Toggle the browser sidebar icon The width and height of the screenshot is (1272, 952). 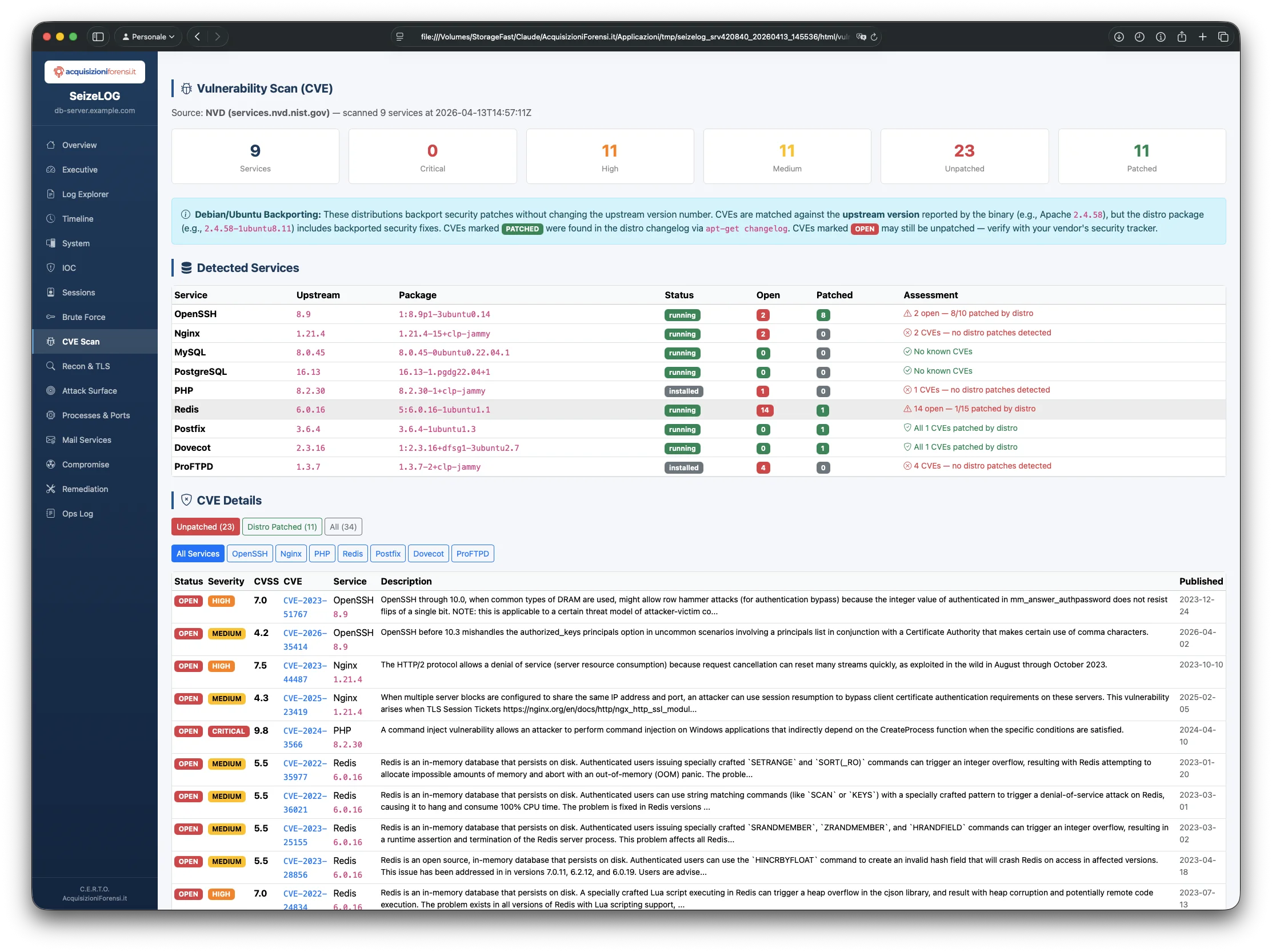tap(98, 36)
